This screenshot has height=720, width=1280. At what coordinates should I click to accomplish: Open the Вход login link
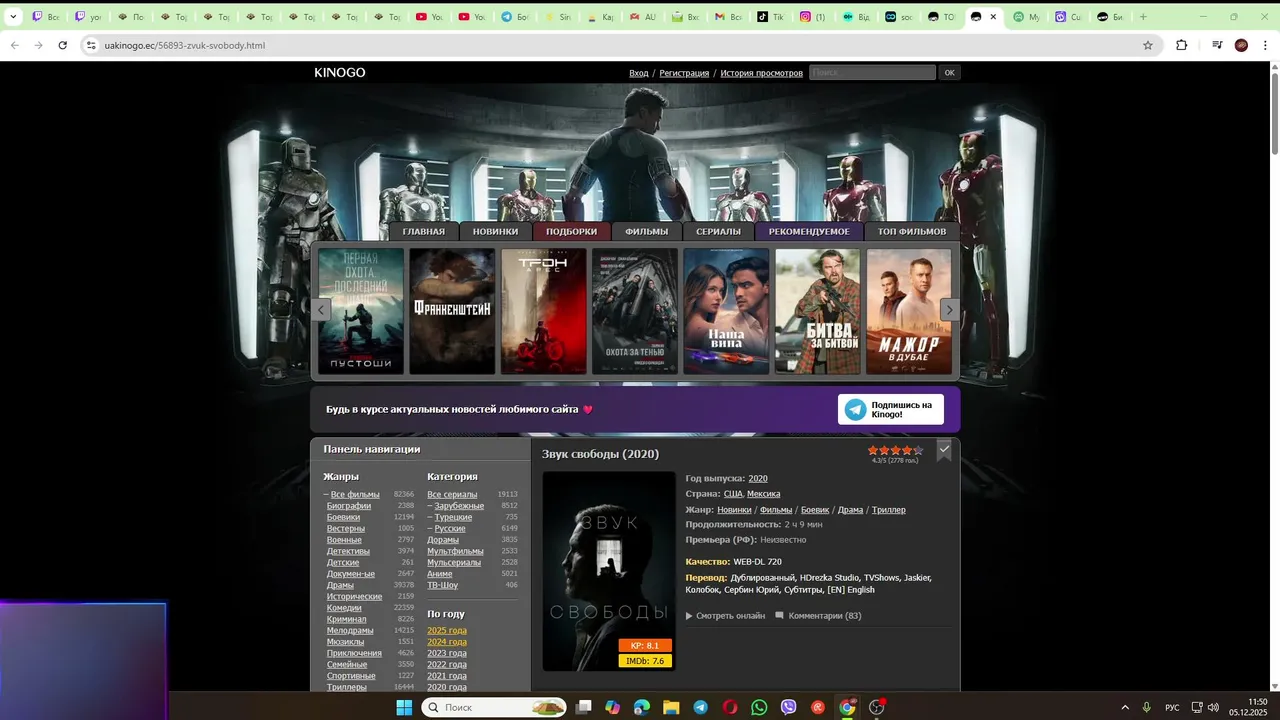click(639, 73)
